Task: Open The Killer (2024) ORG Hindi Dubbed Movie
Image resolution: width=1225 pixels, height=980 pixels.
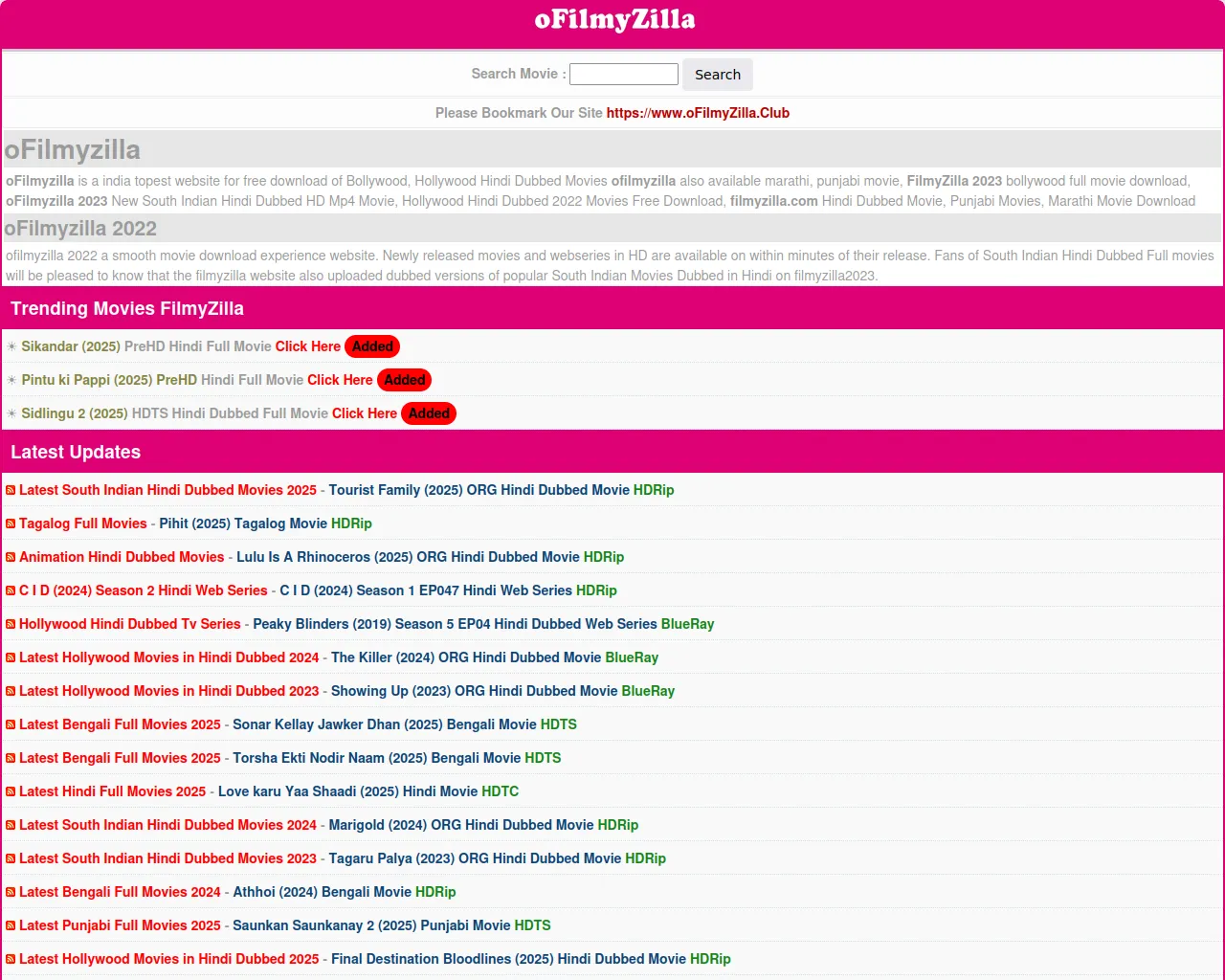Action: tap(495, 657)
